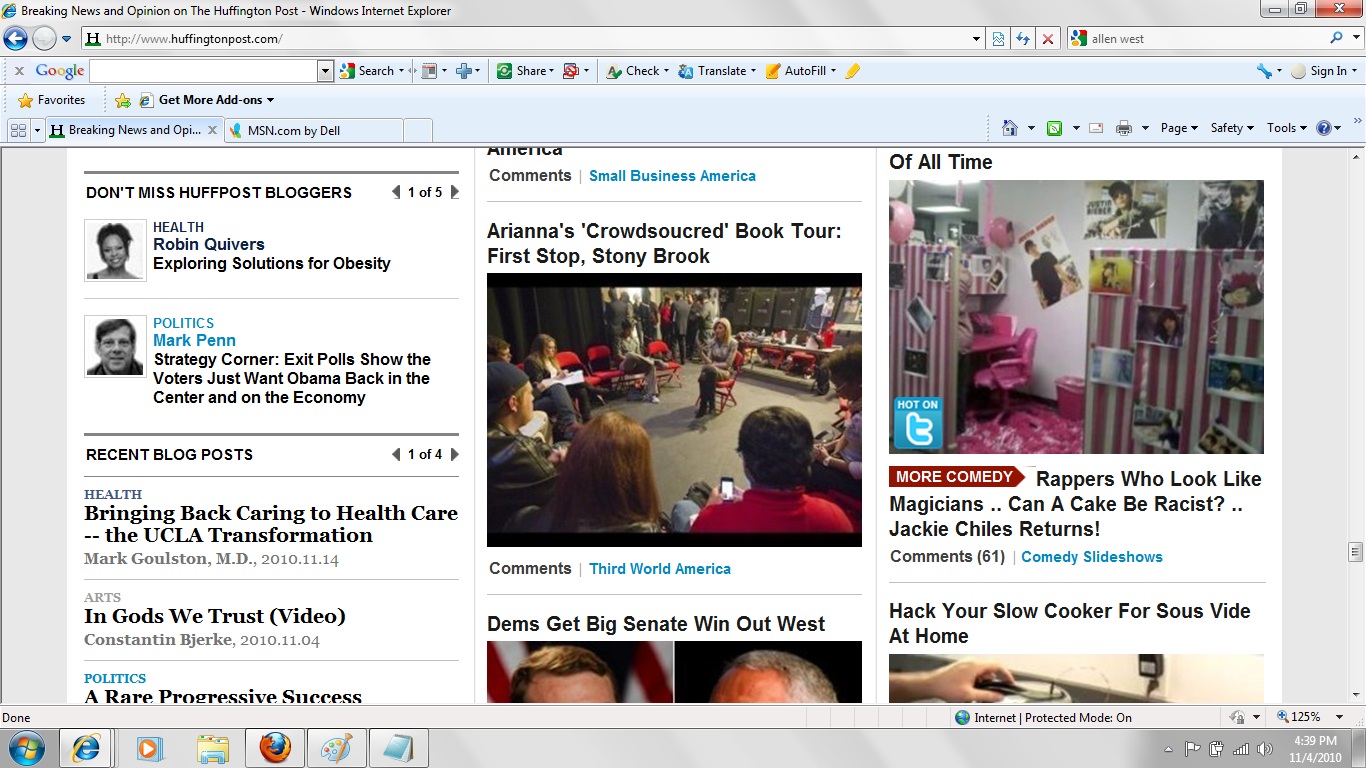Open the recent pages dropdown arrow
This screenshot has width=1366, height=768.
click(x=67, y=39)
